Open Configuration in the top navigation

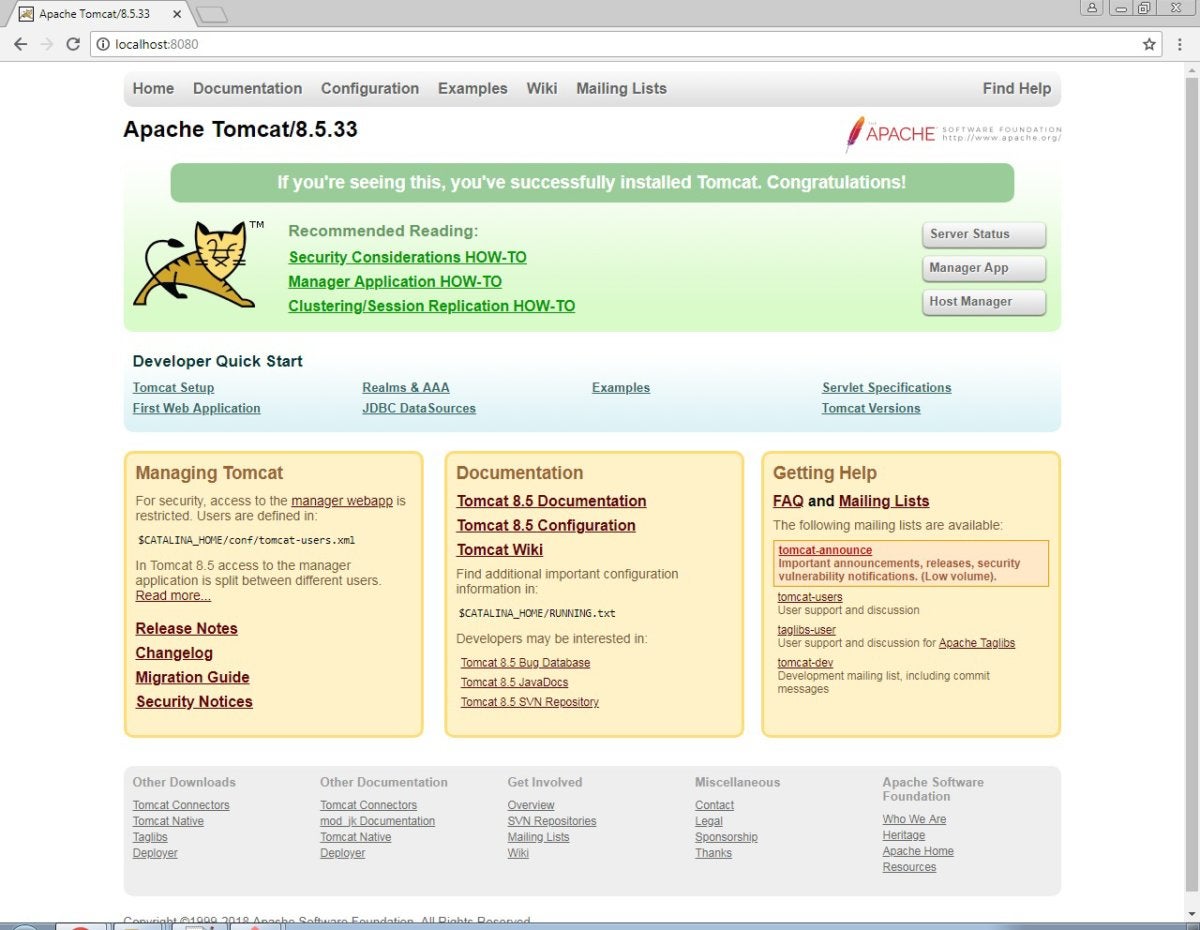tap(370, 88)
